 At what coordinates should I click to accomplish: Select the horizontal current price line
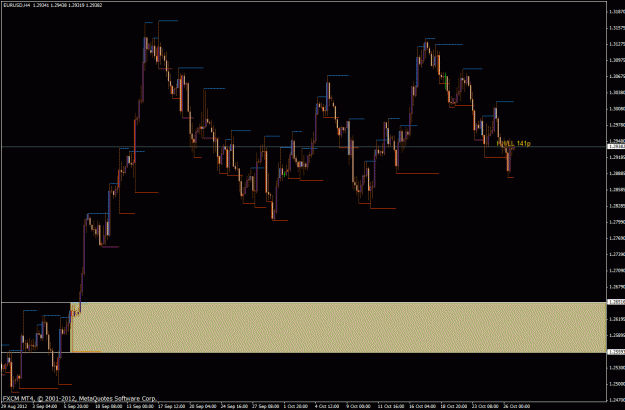click(304, 147)
